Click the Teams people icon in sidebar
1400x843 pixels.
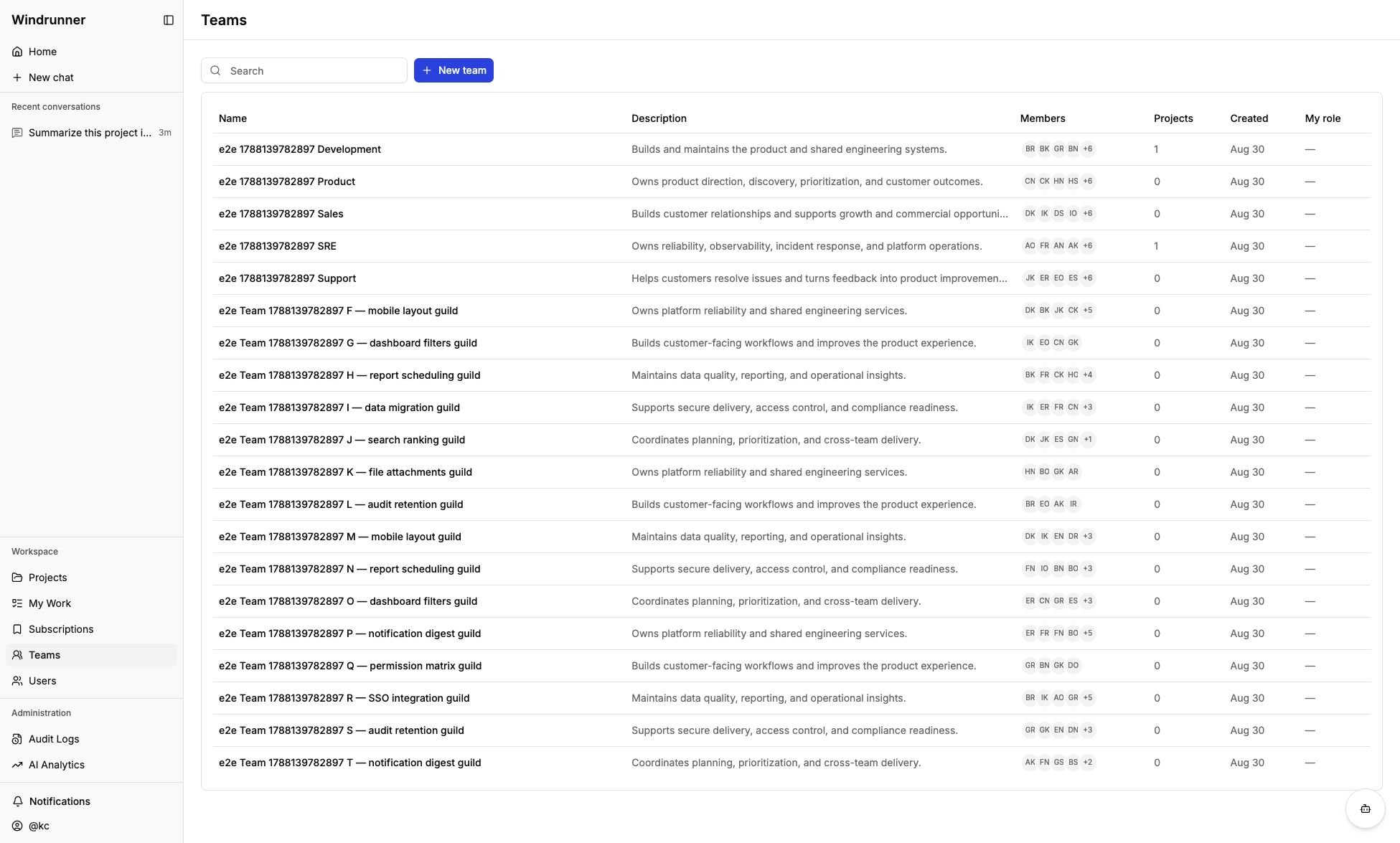pyautogui.click(x=17, y=655)
